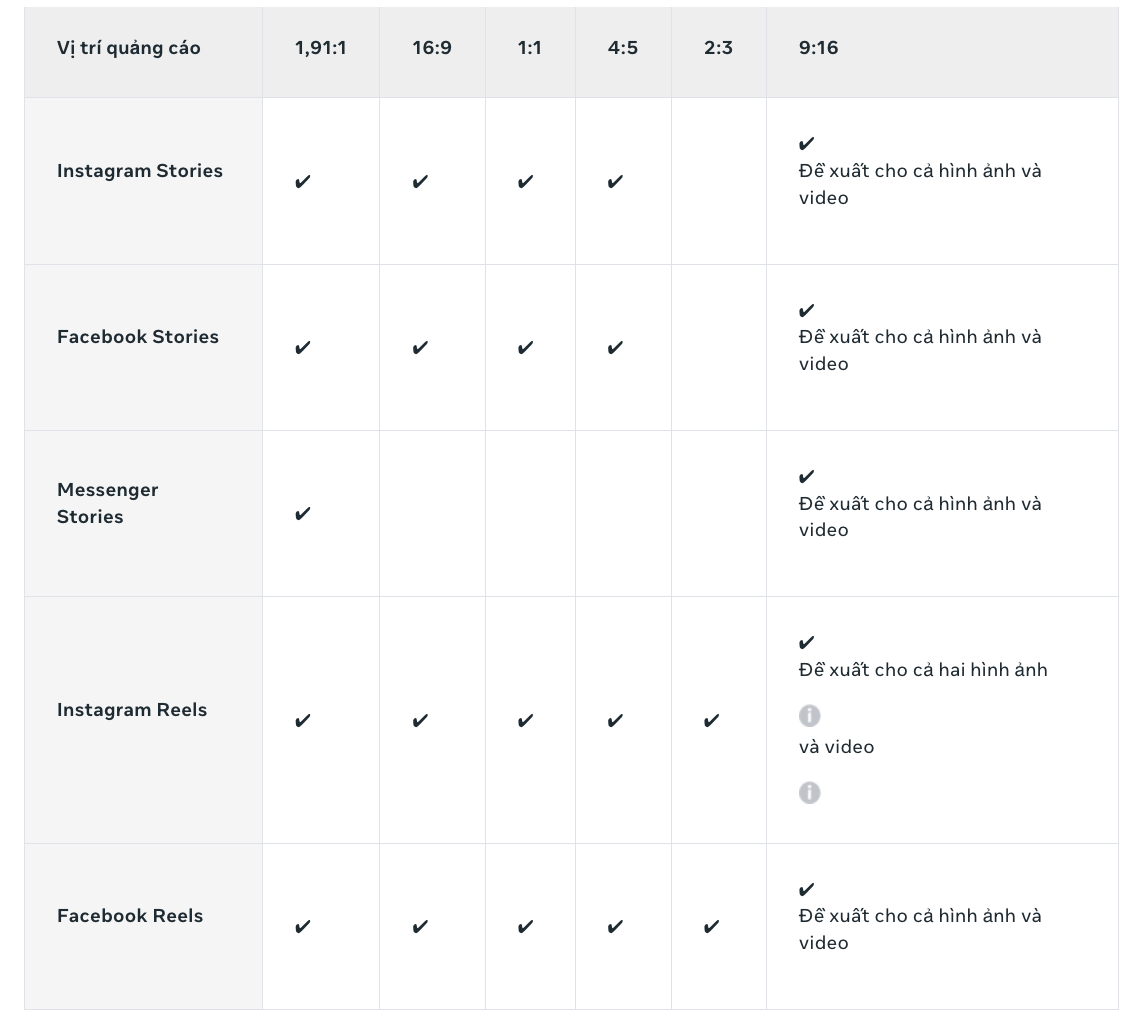1144x1036 pixels.
Task: Click info icon below 'và video'
Action: pyautogui.click(x=809, y=792)
